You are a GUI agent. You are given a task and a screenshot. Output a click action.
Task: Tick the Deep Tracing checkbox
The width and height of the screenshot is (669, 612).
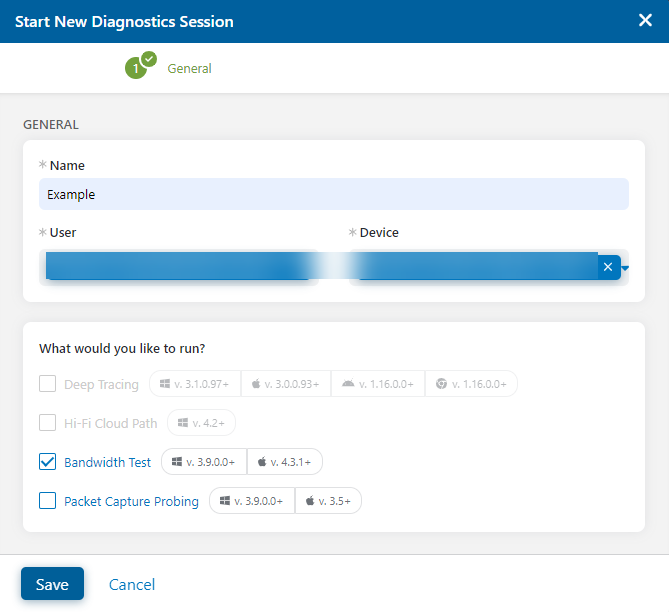pyautogui.click(x=47, y=384)
